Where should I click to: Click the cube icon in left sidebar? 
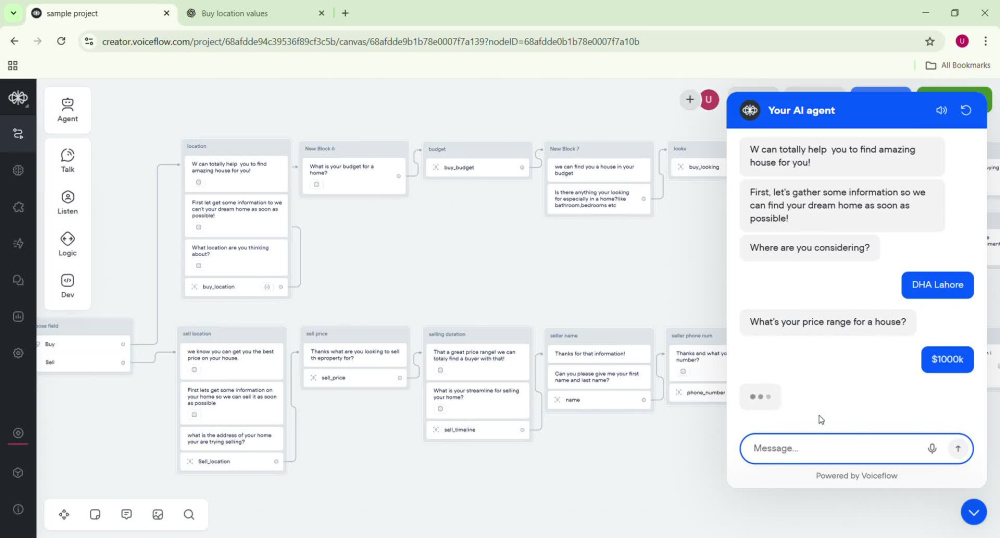tap(18, 472)
